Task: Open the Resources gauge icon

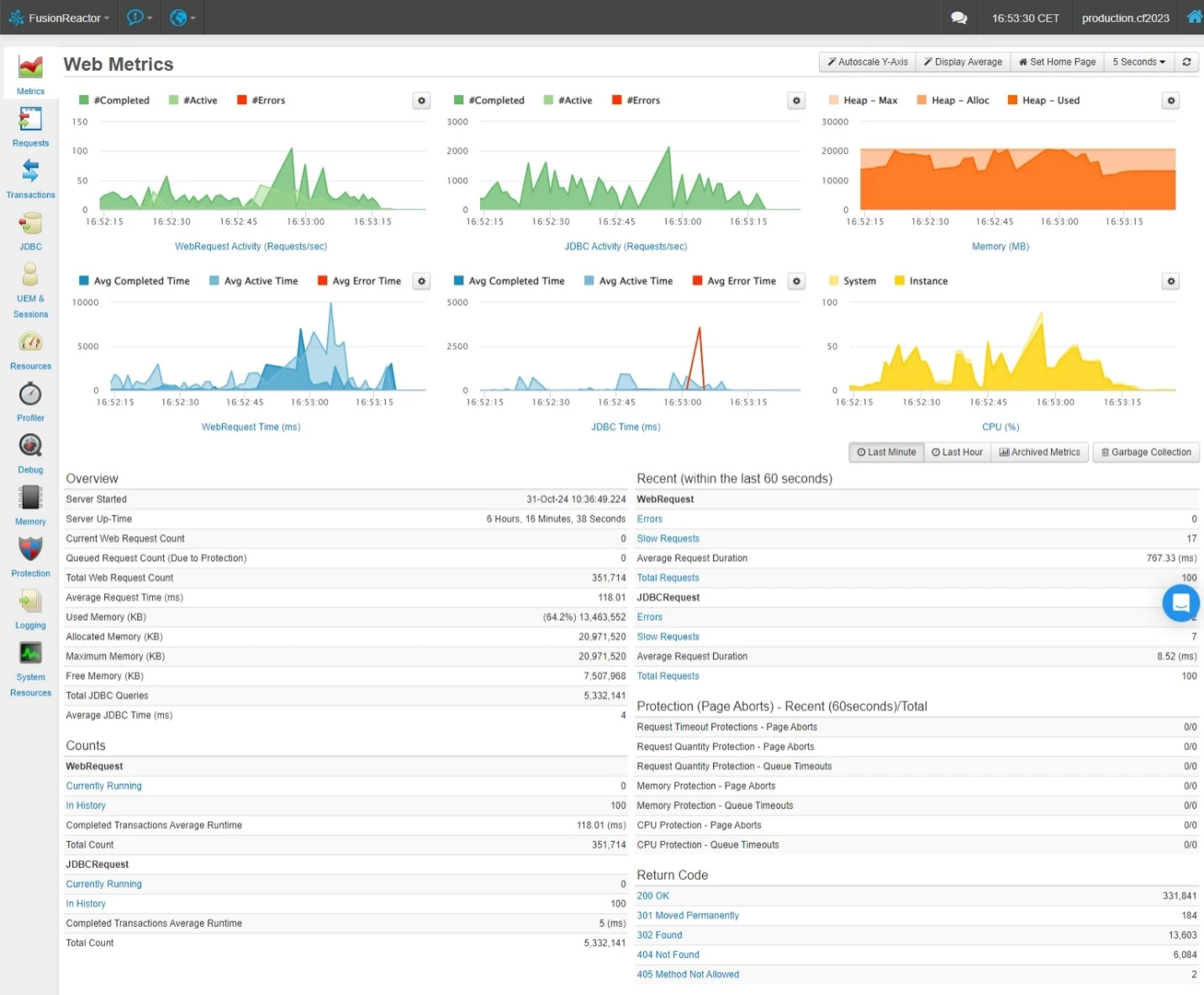Action: tap(30, 341)
